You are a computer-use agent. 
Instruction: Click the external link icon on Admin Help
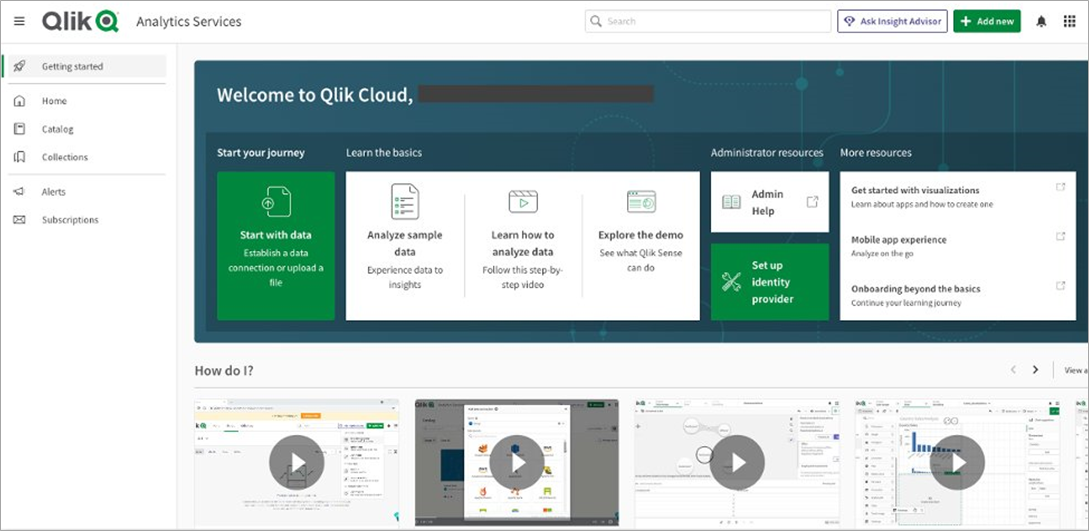(x=812, y=201)
